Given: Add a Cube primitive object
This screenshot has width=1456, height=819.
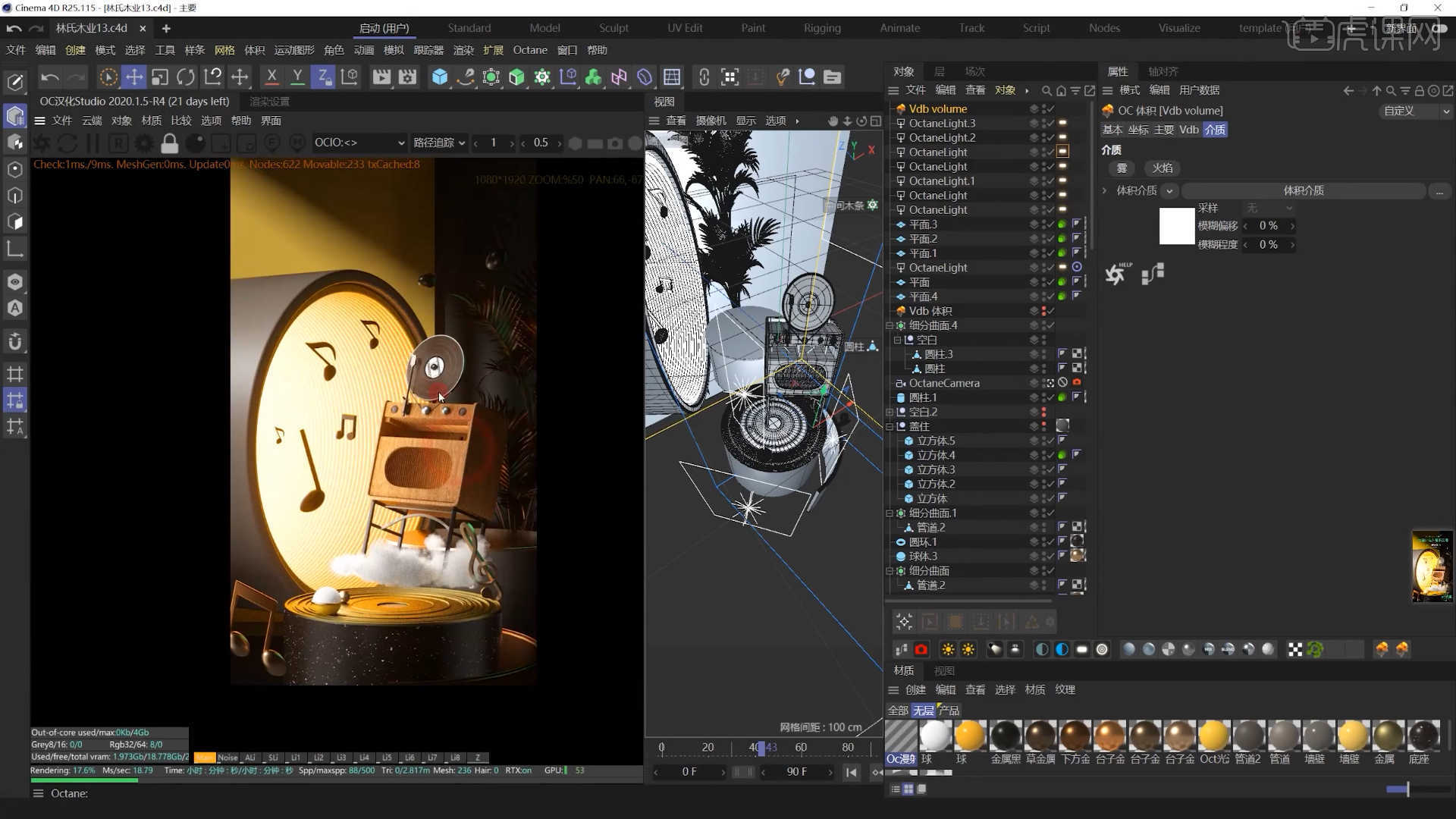Looking at the screenshot, I should tap(440, 77).
